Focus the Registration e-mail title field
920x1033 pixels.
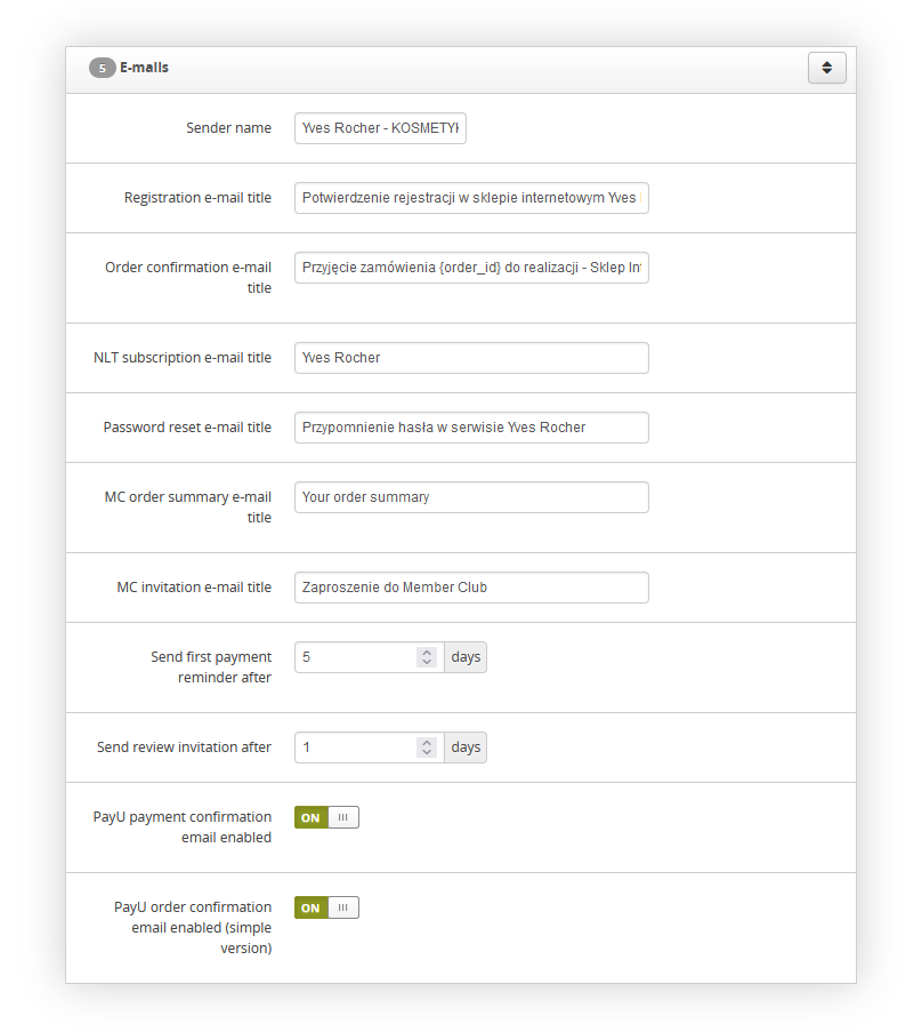coord(471,198)
